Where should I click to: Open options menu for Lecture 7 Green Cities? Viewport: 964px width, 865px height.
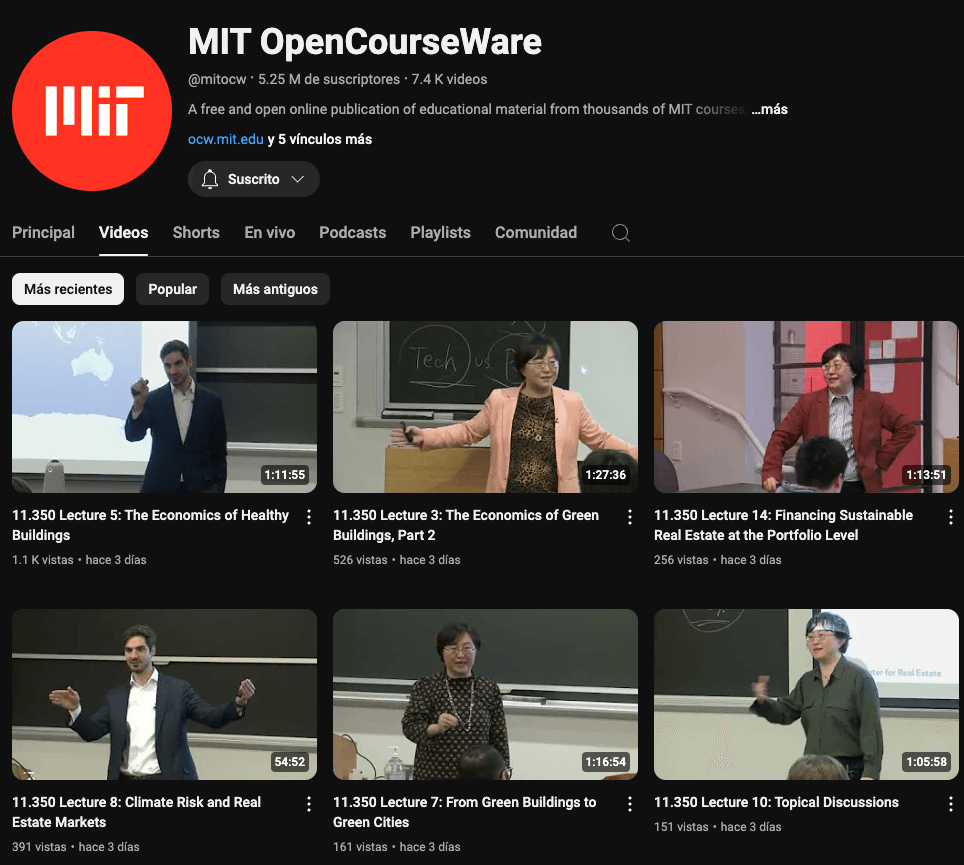click(x=630, y=804)
